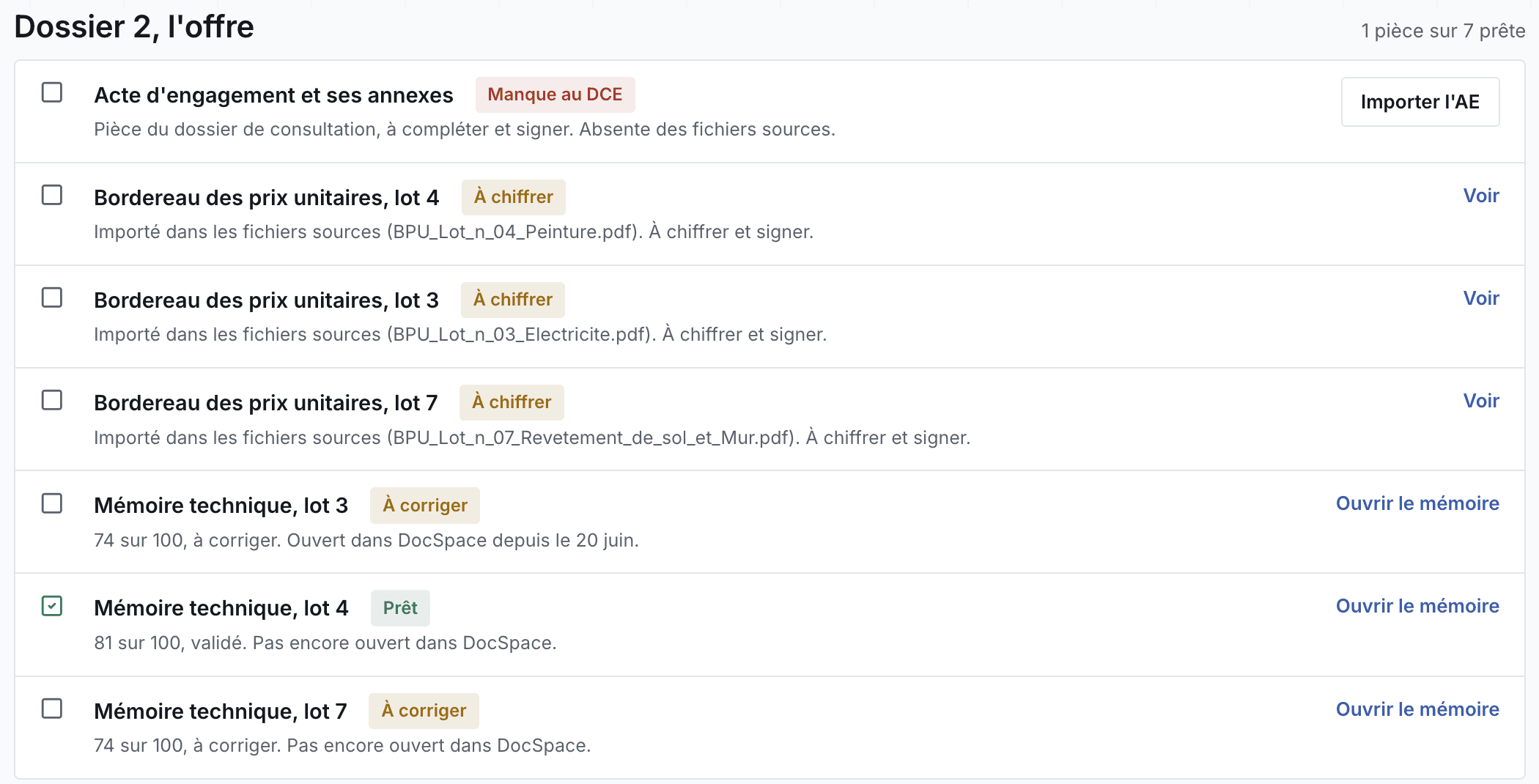
Task: Click the Prêt status badge
Action: pos(400,608)
